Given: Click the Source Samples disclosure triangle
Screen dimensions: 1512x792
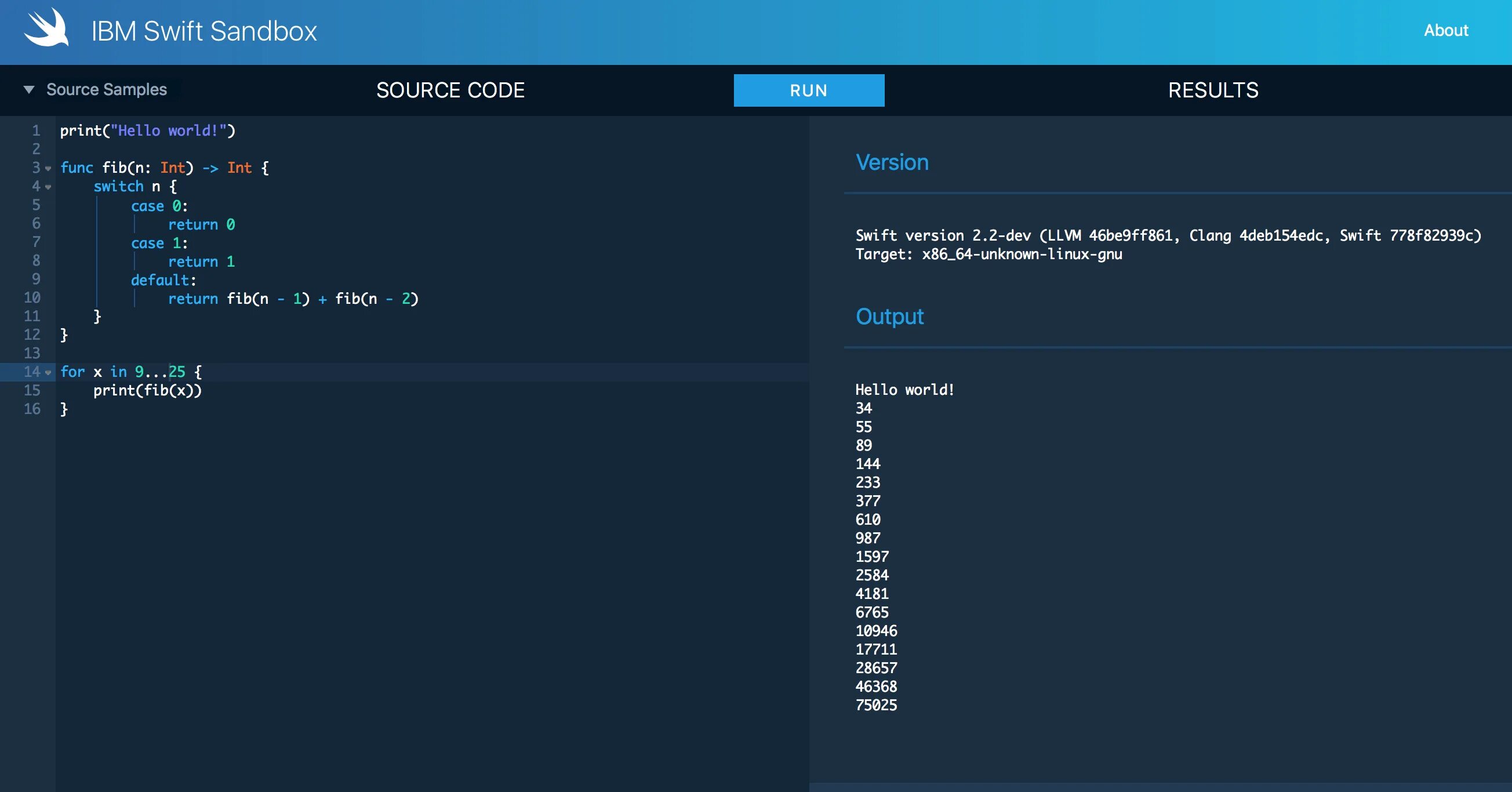Looking at the screenshot, I should (28, 89).
